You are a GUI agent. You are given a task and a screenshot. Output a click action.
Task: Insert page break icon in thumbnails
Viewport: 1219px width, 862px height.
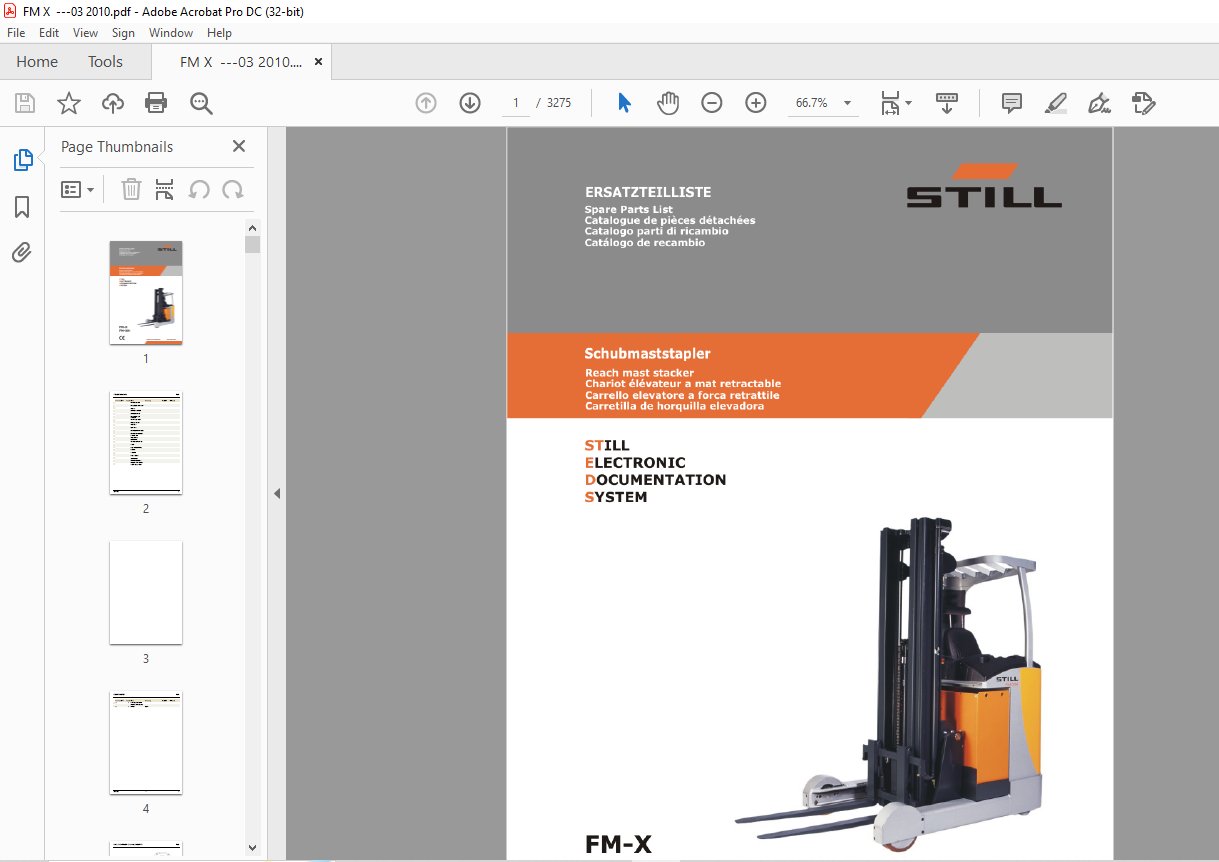click(x=165, y=189)
